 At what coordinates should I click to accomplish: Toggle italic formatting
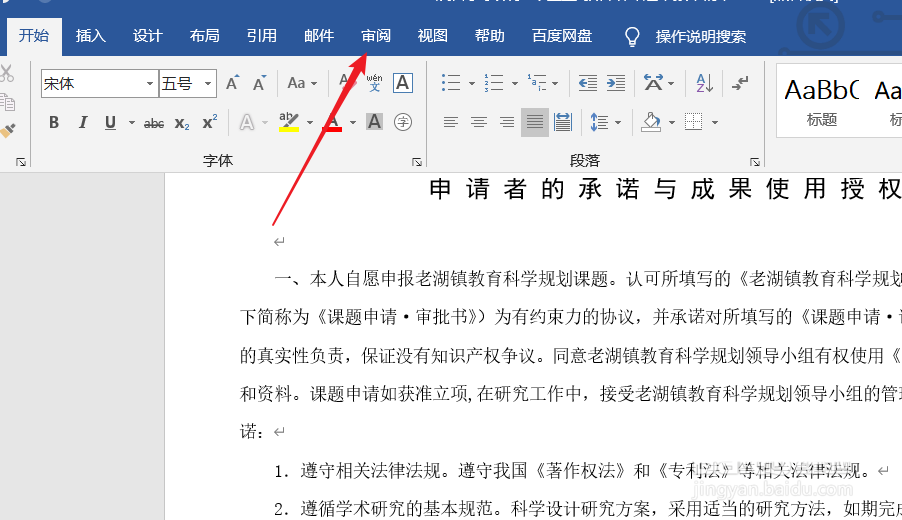click(83, 122)
